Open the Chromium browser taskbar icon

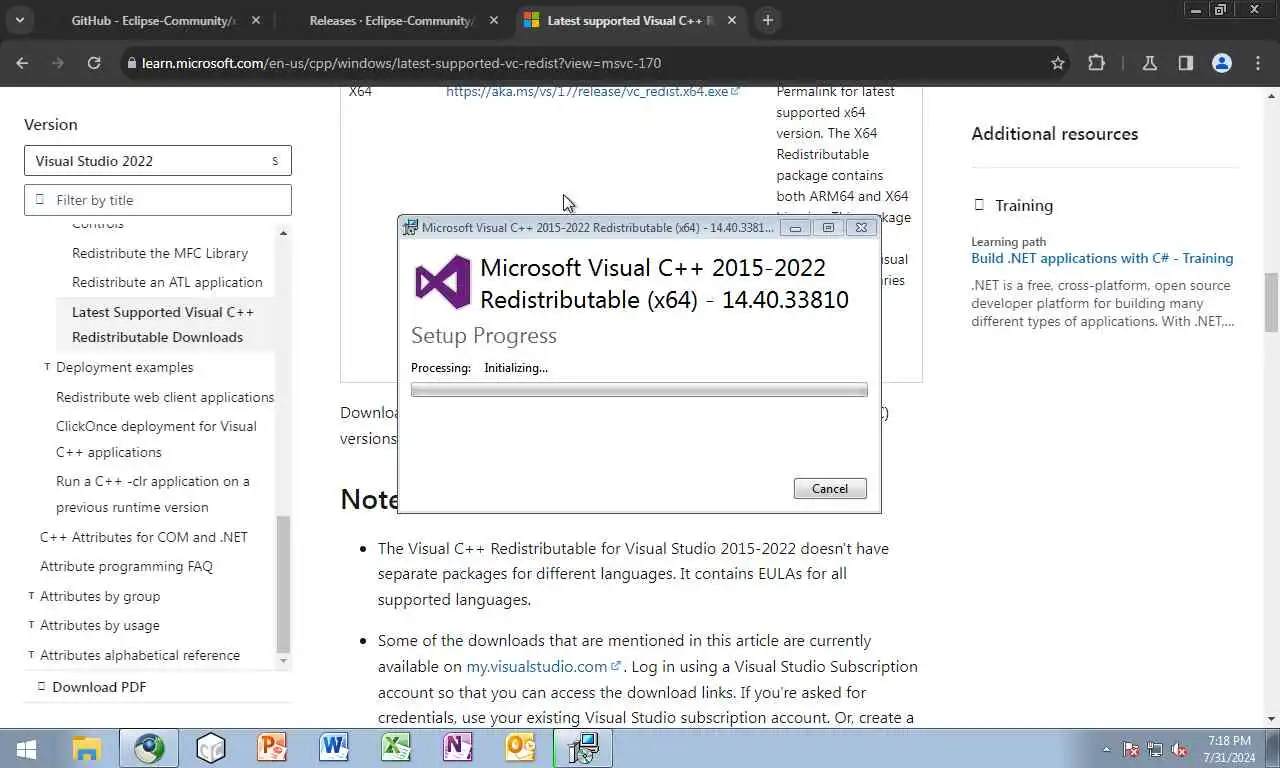[150, 748]
